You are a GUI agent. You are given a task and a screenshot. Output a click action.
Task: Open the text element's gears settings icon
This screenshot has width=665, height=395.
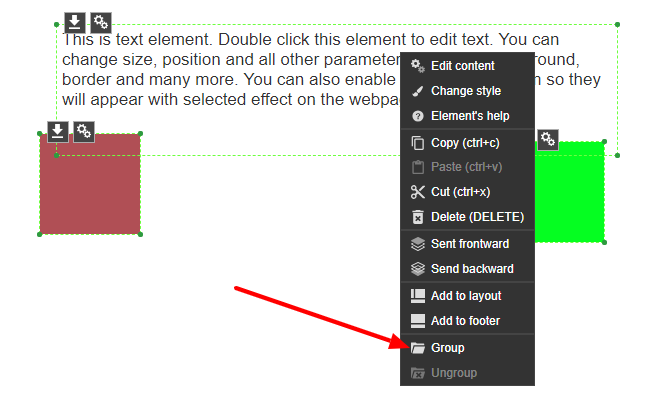pyautogui.click(x=101, y=22)
